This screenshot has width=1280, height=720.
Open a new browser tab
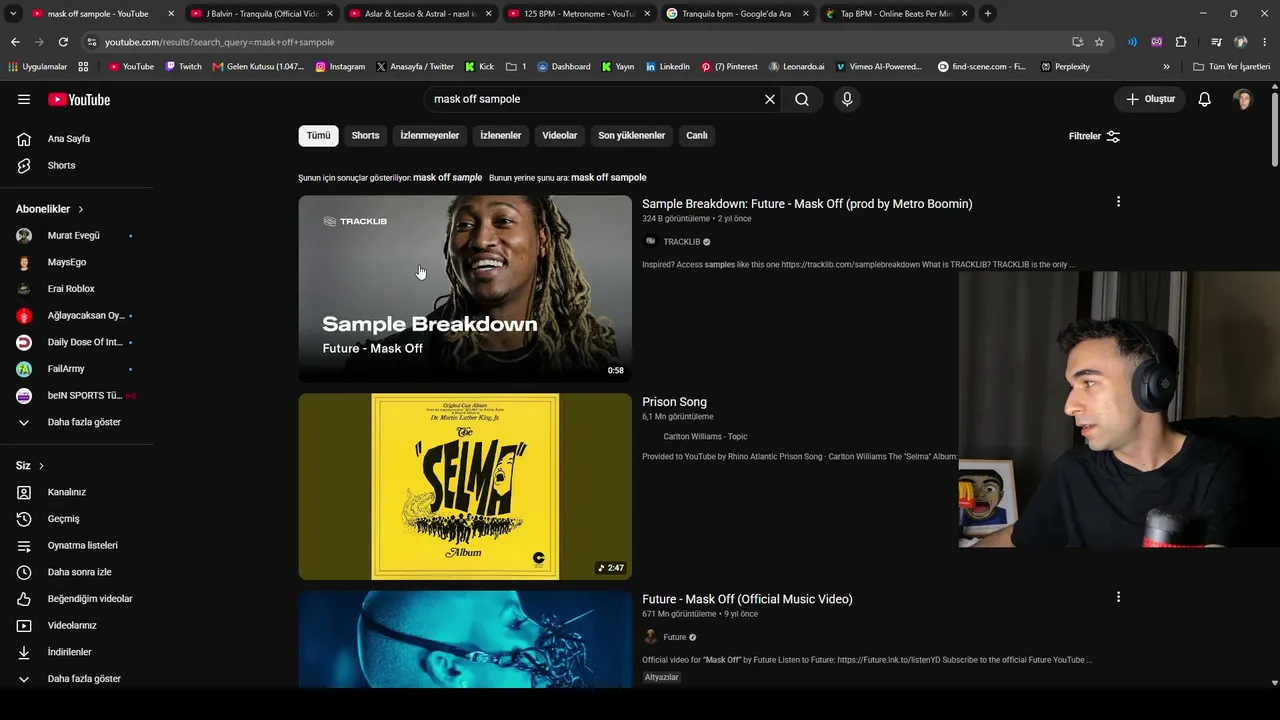(988, 13)
